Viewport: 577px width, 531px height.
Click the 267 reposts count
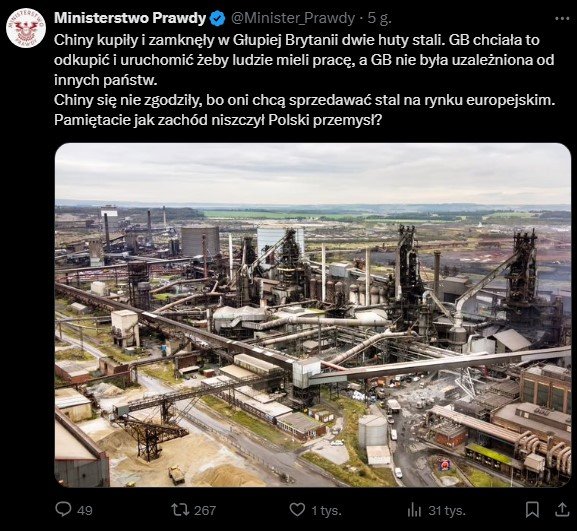point(205,510)
